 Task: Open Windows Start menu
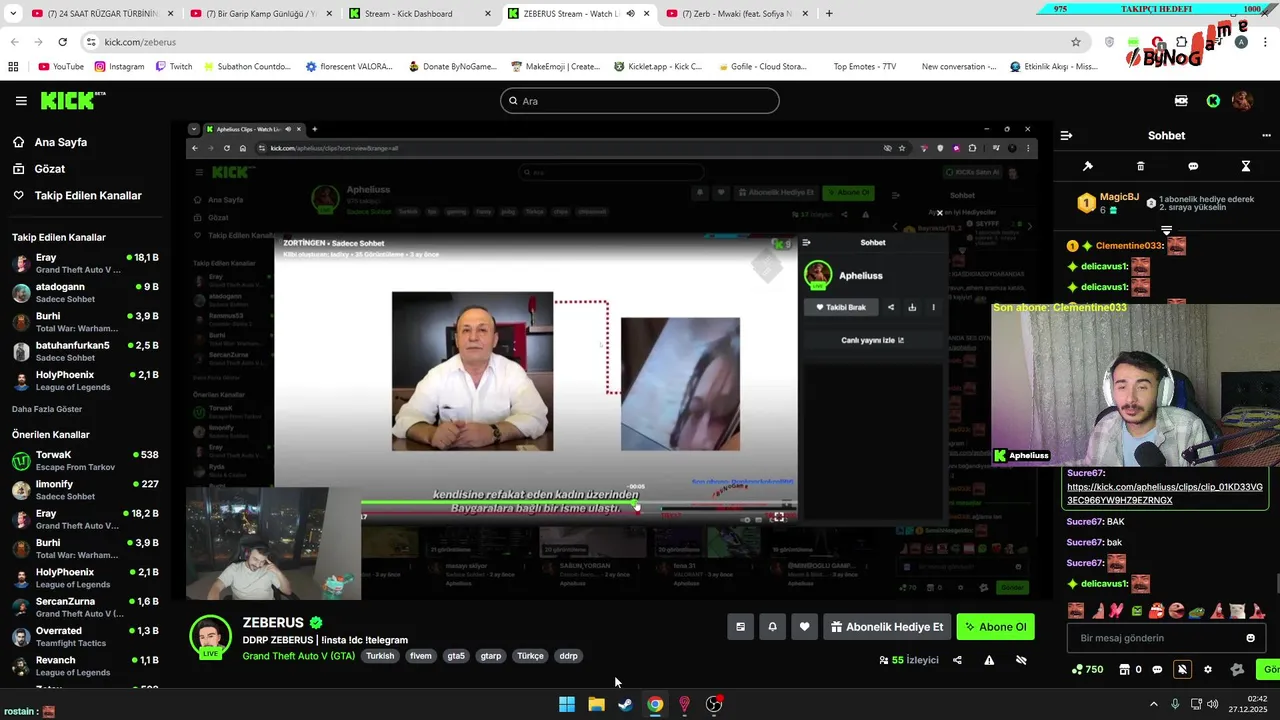pos(567,704)
